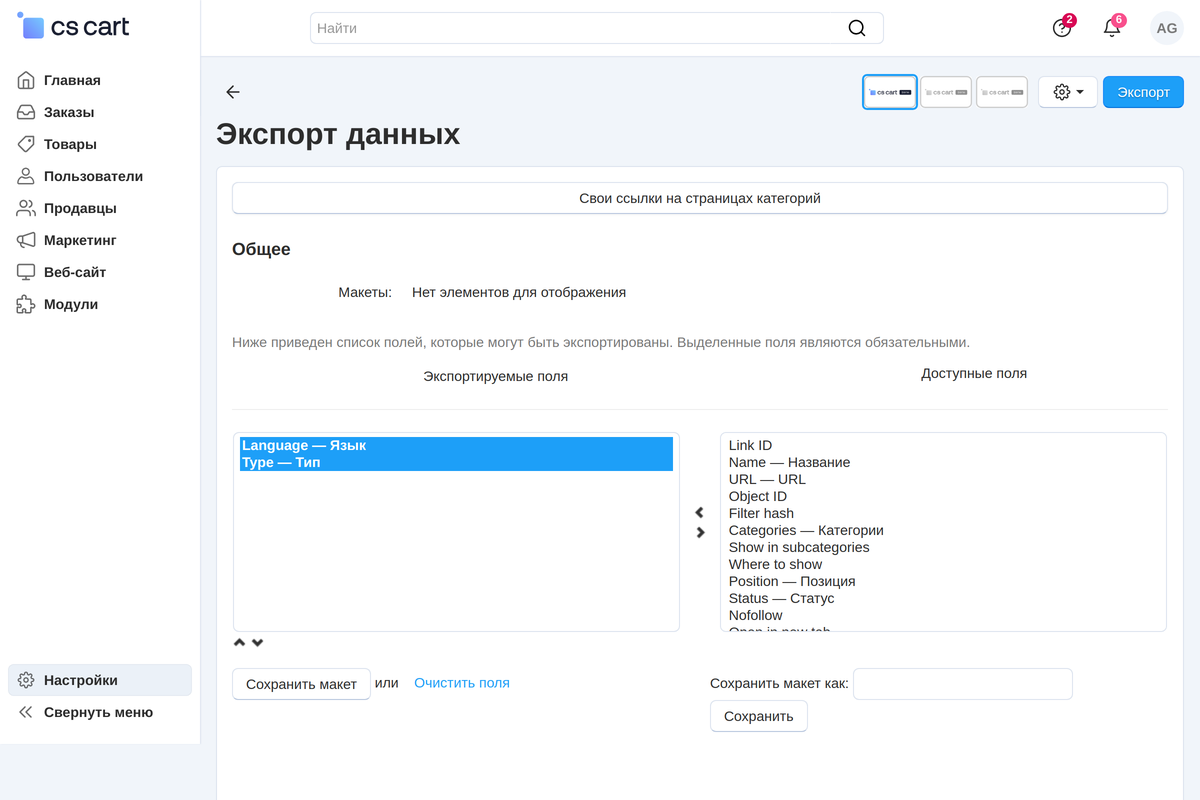Click the Маркетинг megaphone icon

coord(26,240)
